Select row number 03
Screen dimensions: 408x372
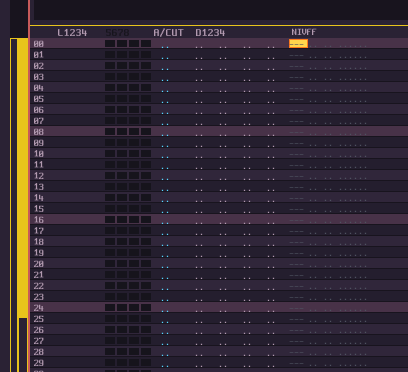coord(39,77)
